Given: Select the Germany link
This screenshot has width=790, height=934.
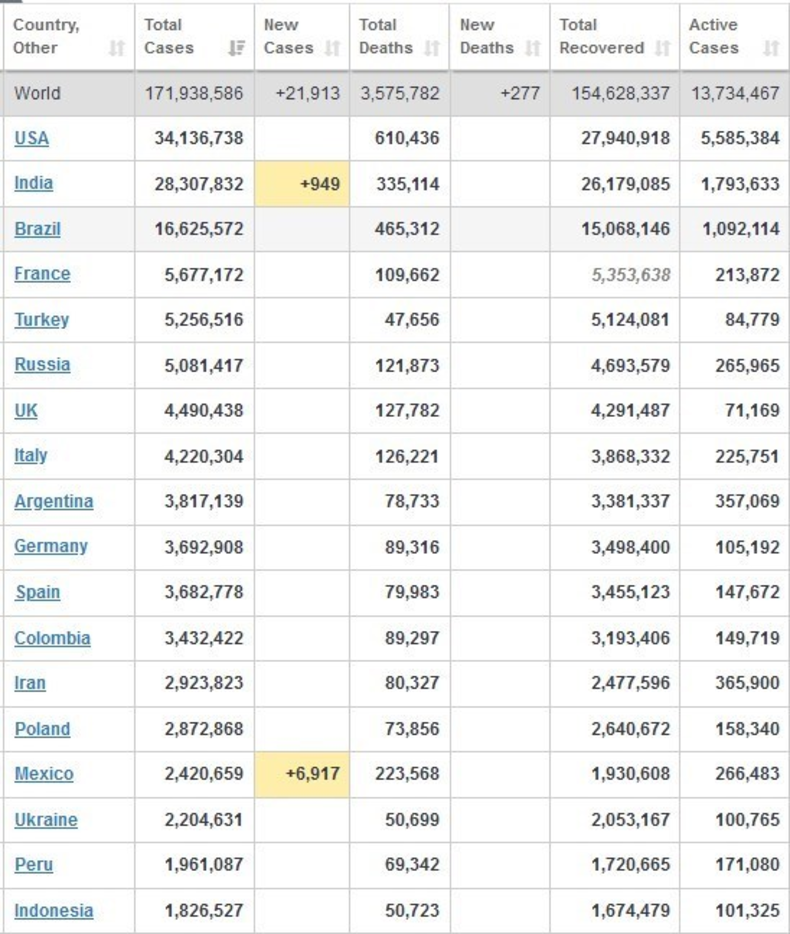Looking at the screenshot, I should (x=50, y=546).
